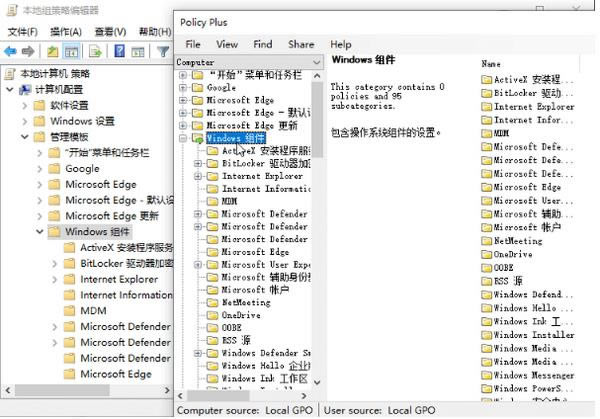Click the up-one-level folder icon in toolbar
This screenshot has width=600, height=419.
tap(52, 51)
